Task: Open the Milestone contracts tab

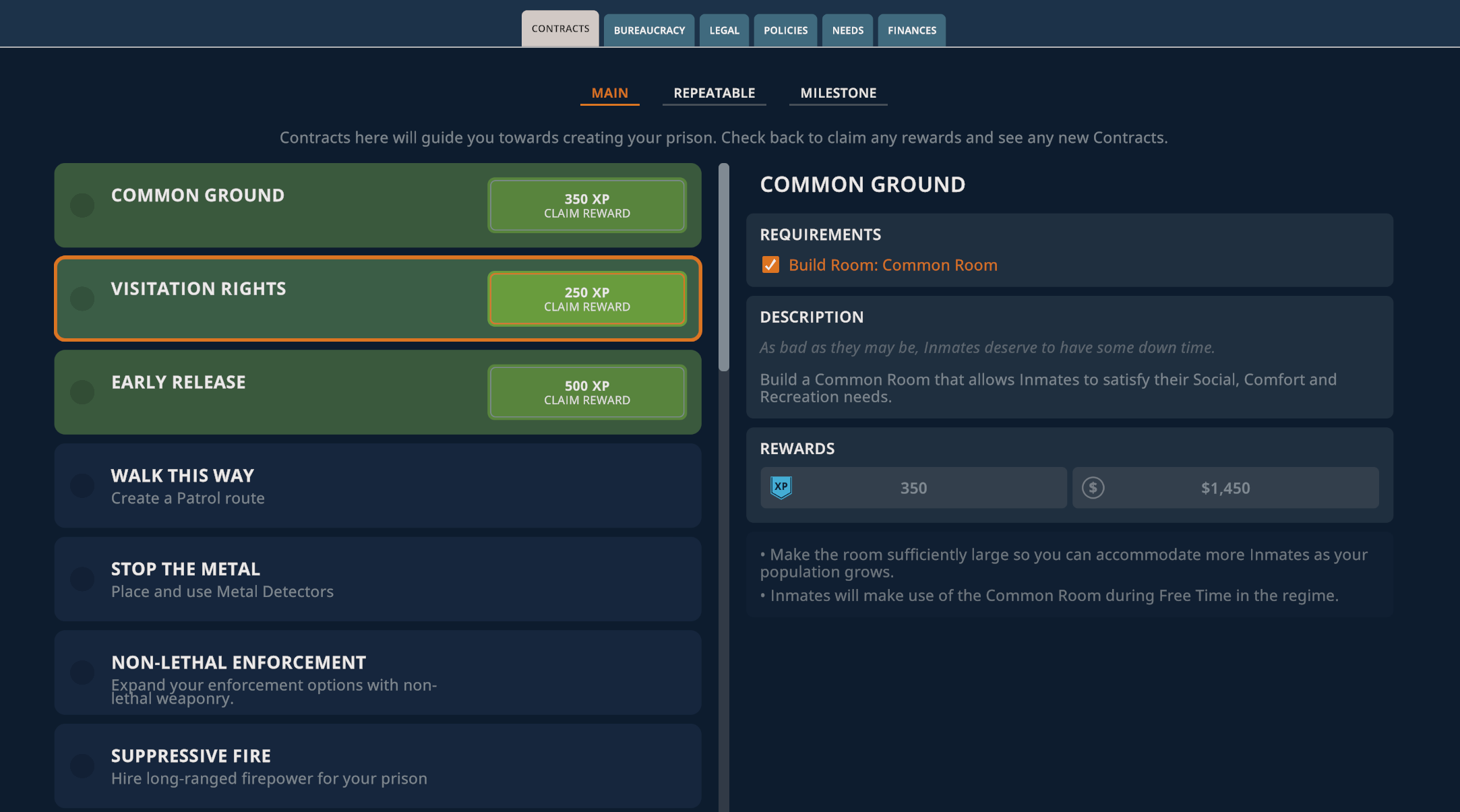Action: click(838, 93)
